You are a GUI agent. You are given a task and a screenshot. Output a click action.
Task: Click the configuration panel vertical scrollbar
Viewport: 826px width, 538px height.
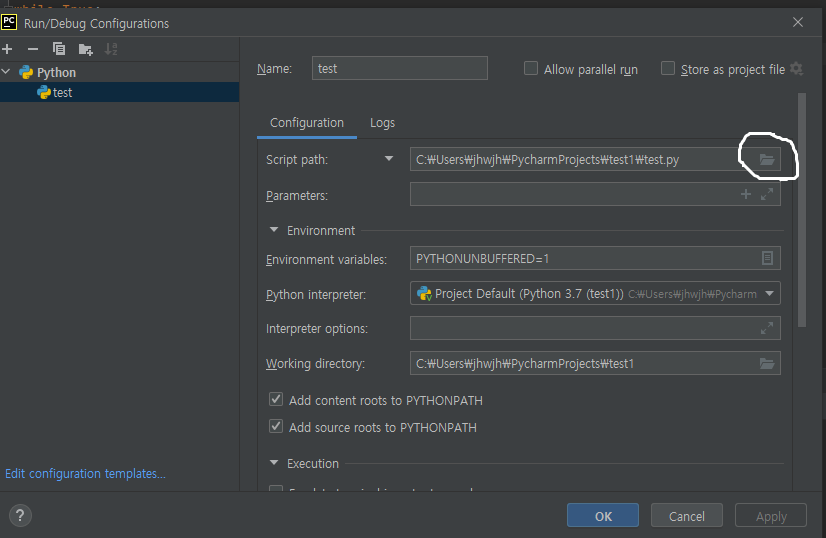pos(802,210)
